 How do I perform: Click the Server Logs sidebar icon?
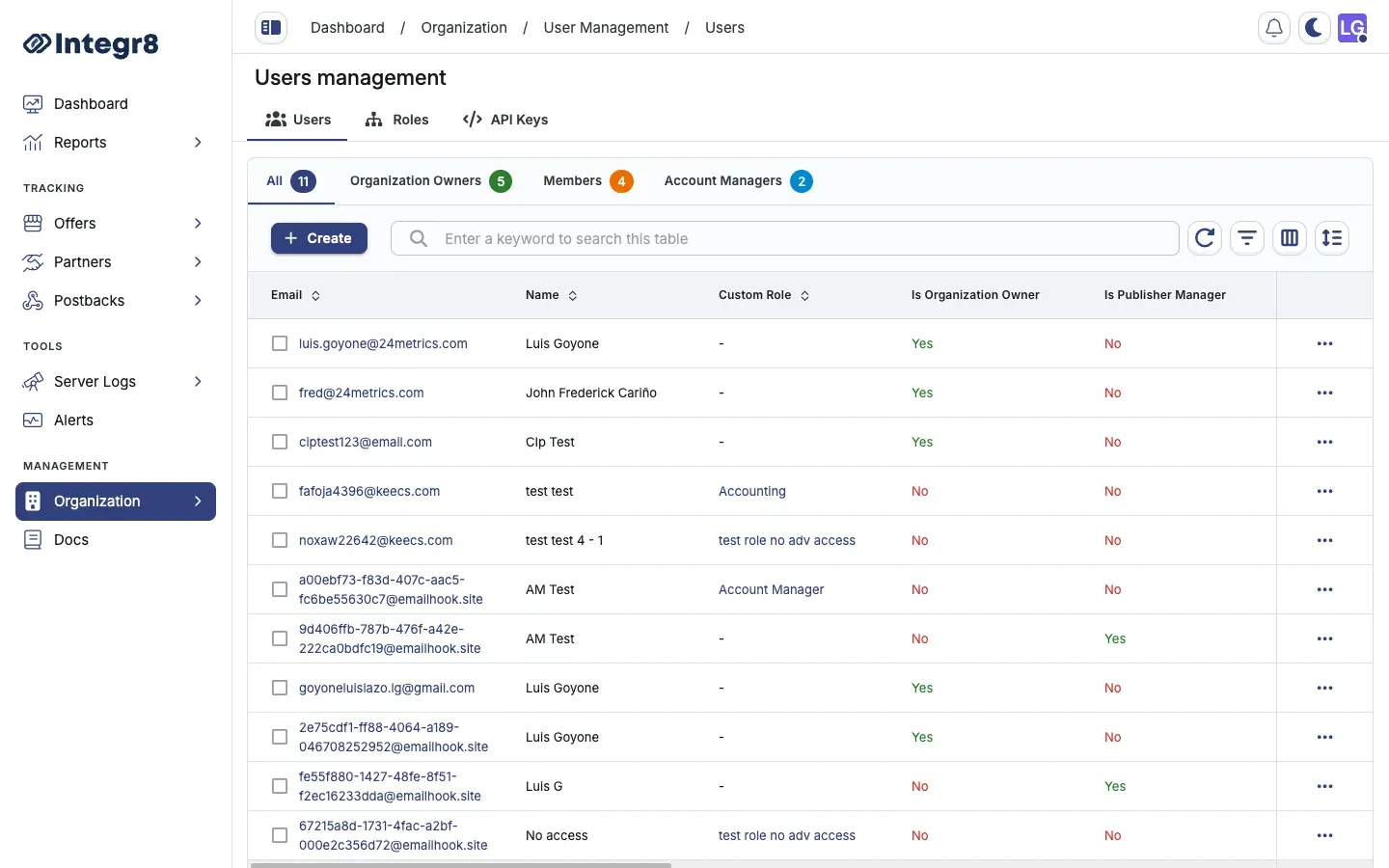(33, 381)
